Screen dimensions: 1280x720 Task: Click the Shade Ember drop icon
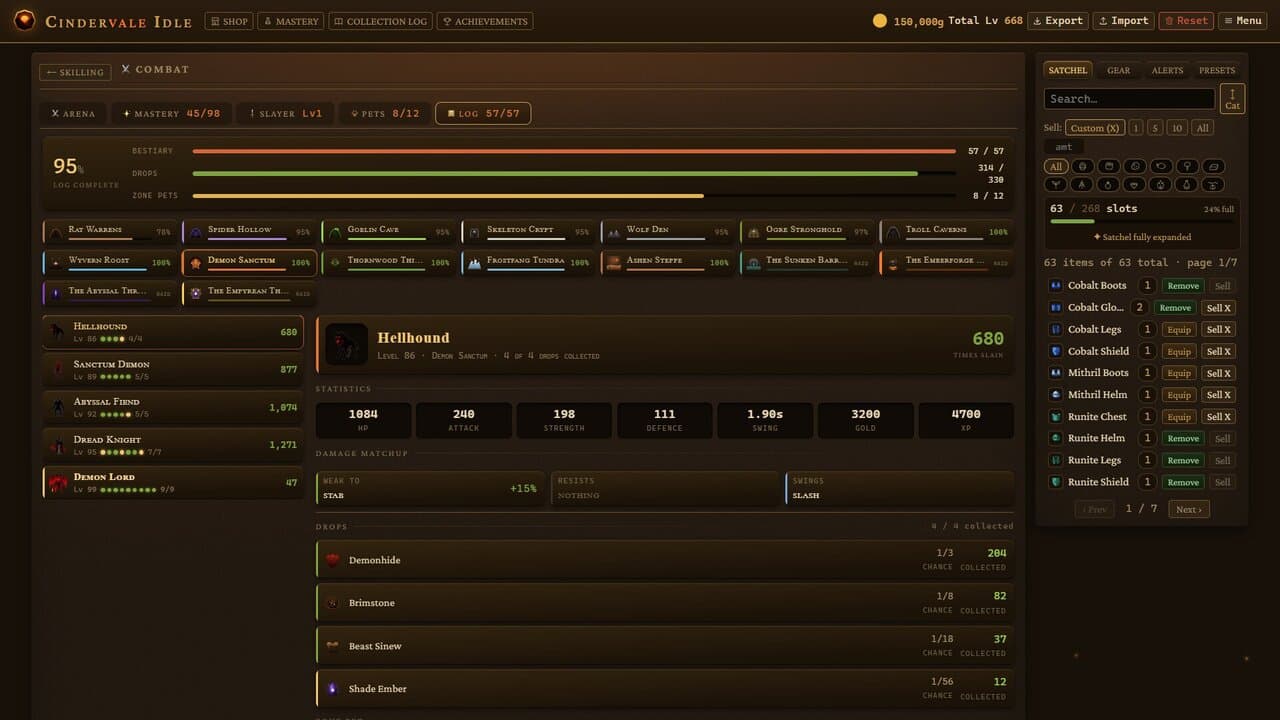(x=333, y=689)
